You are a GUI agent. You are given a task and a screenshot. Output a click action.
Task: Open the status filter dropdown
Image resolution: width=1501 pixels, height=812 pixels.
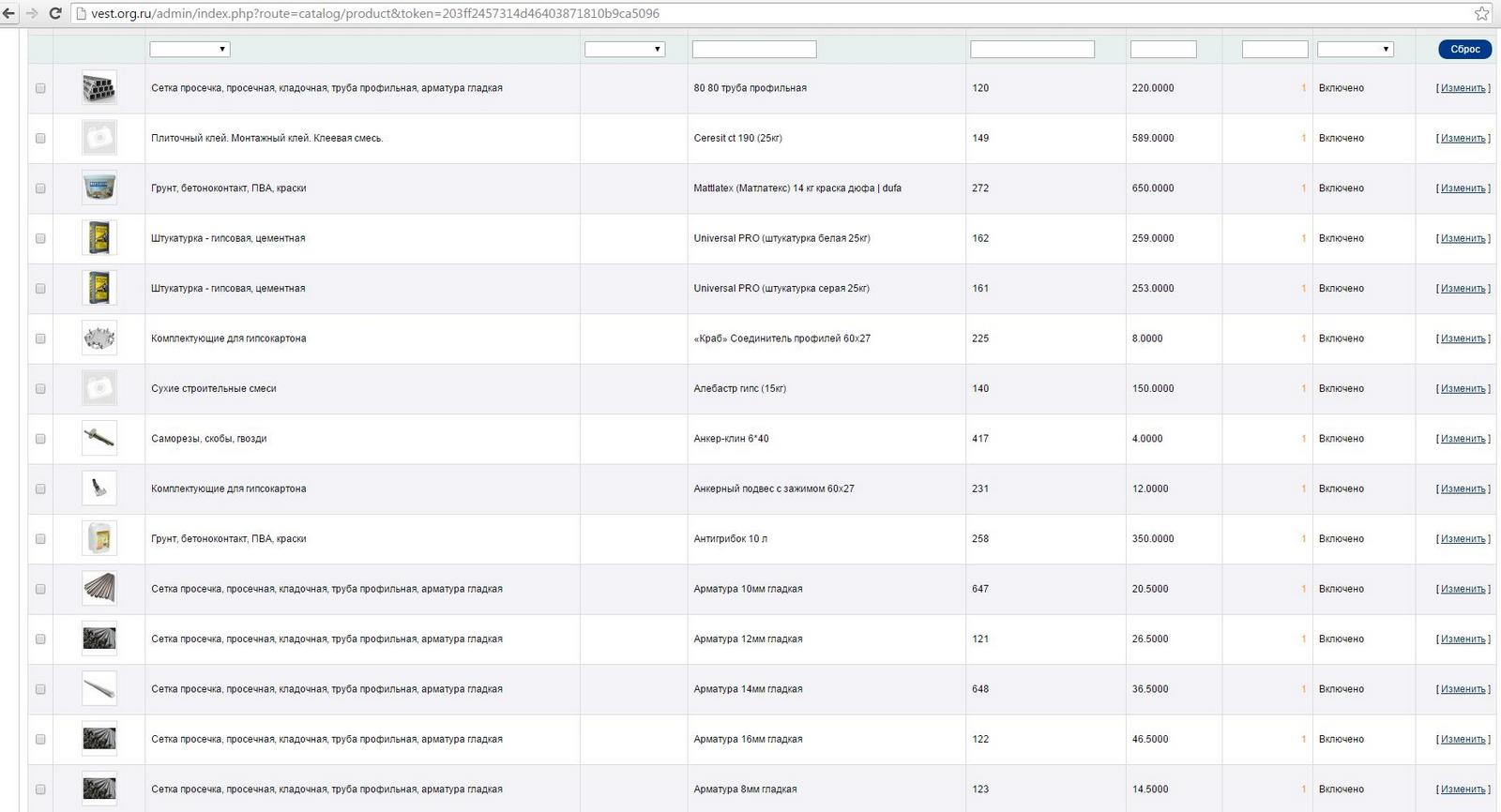1355,49
